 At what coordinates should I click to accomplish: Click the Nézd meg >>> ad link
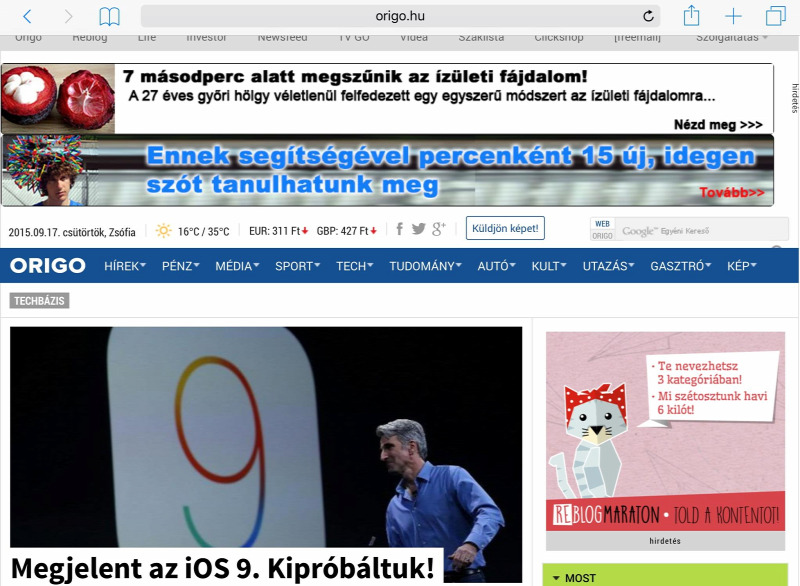(718, 124)
